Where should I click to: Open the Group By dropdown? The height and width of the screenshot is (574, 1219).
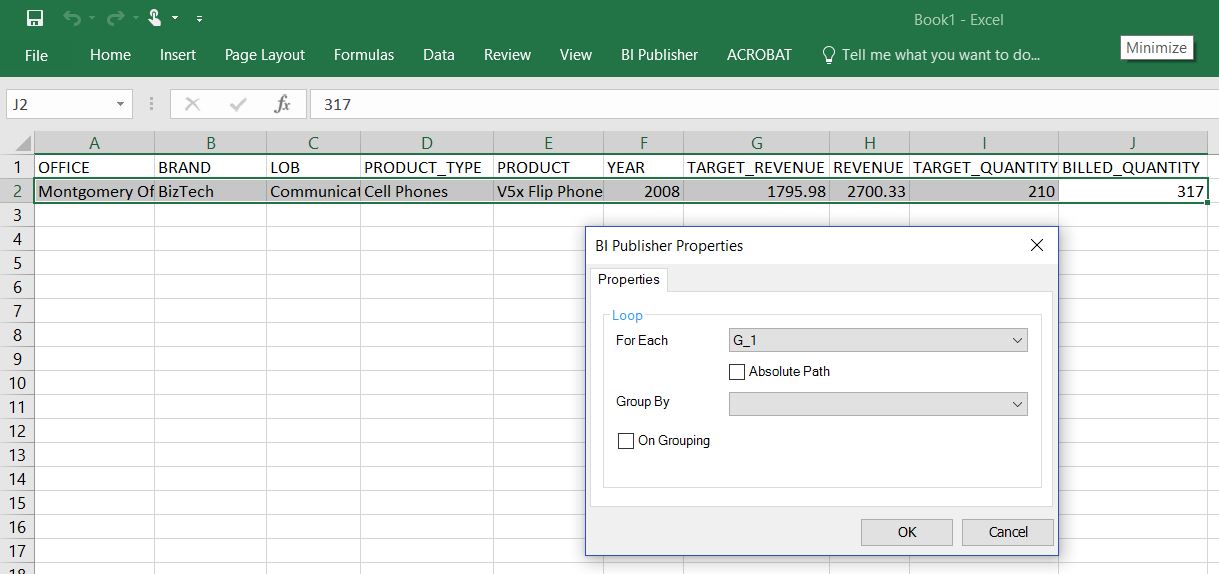click(x=1017, y=404)
